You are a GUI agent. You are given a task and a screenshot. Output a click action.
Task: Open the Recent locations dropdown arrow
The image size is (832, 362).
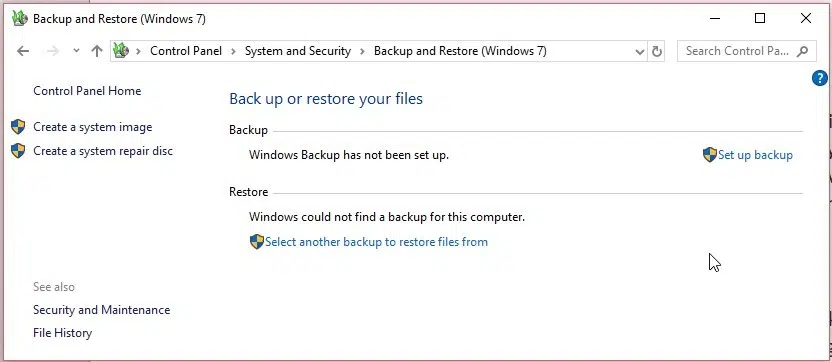[x=76, y=51]
